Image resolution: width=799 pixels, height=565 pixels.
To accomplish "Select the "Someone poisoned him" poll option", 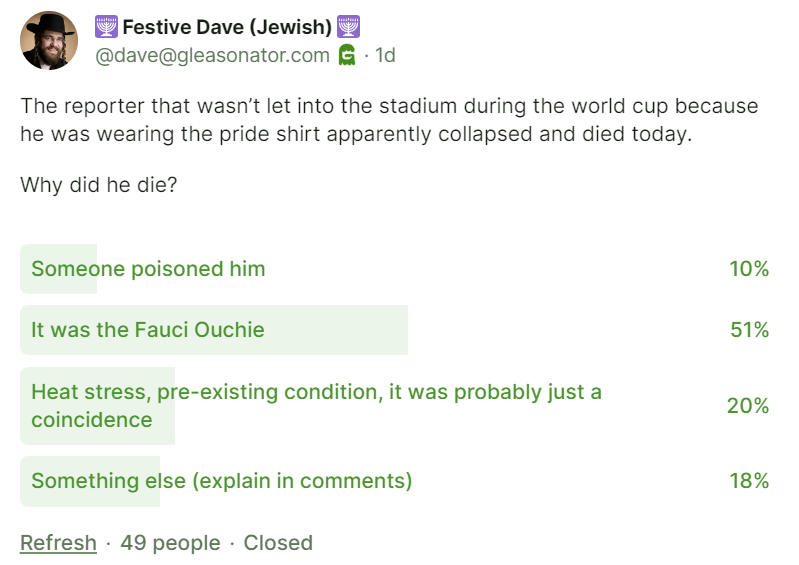I will click(148, 269).
